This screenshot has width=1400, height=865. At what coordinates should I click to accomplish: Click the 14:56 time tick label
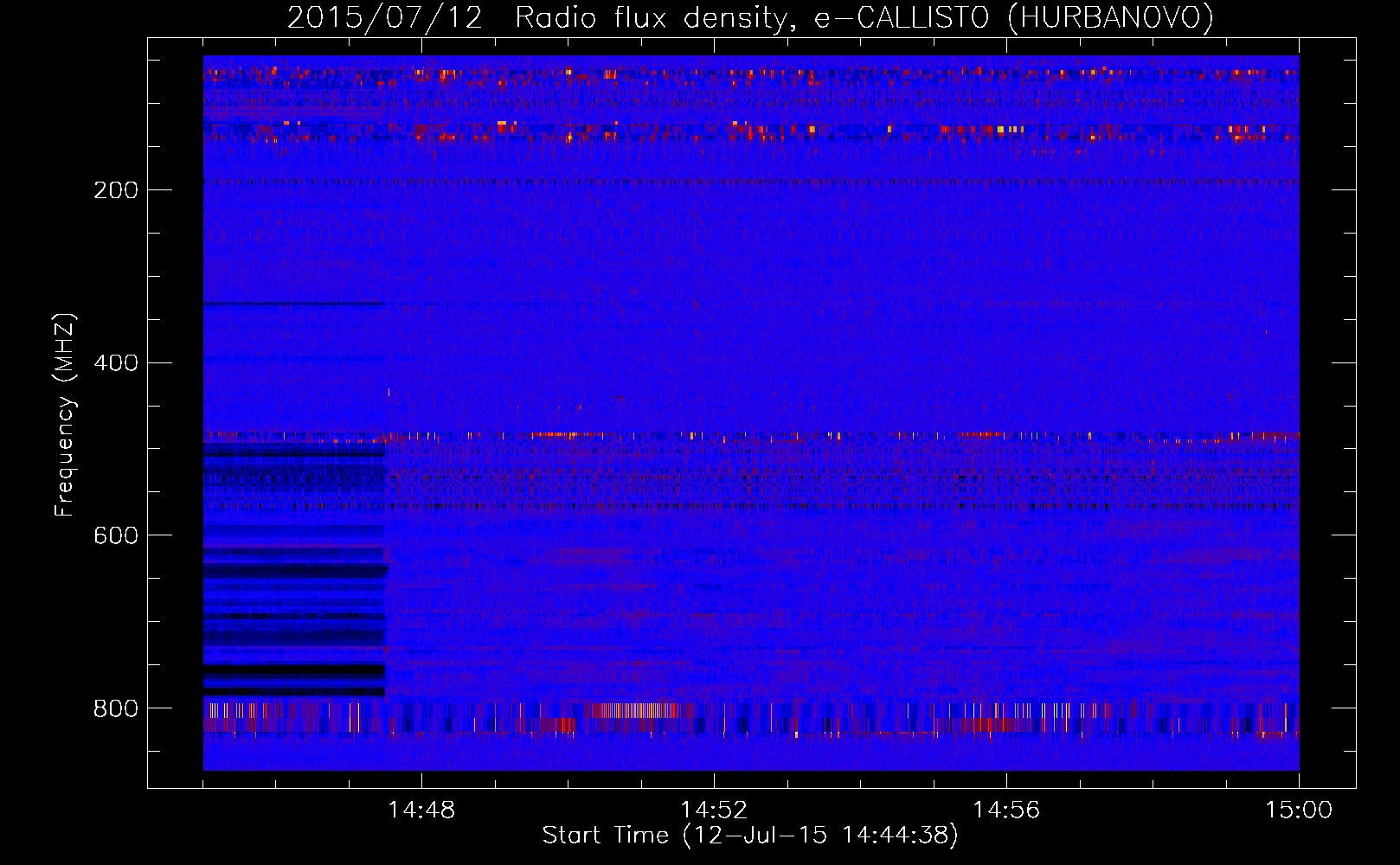(x=1006, y=811)
